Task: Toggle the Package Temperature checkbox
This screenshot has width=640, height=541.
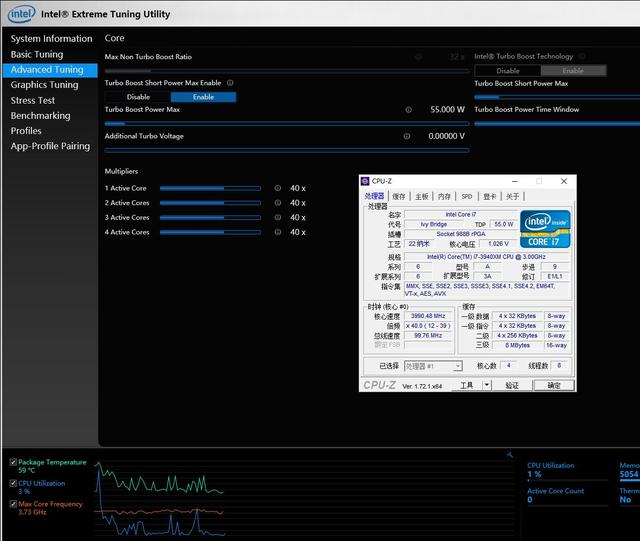Action: click(13, 462)
